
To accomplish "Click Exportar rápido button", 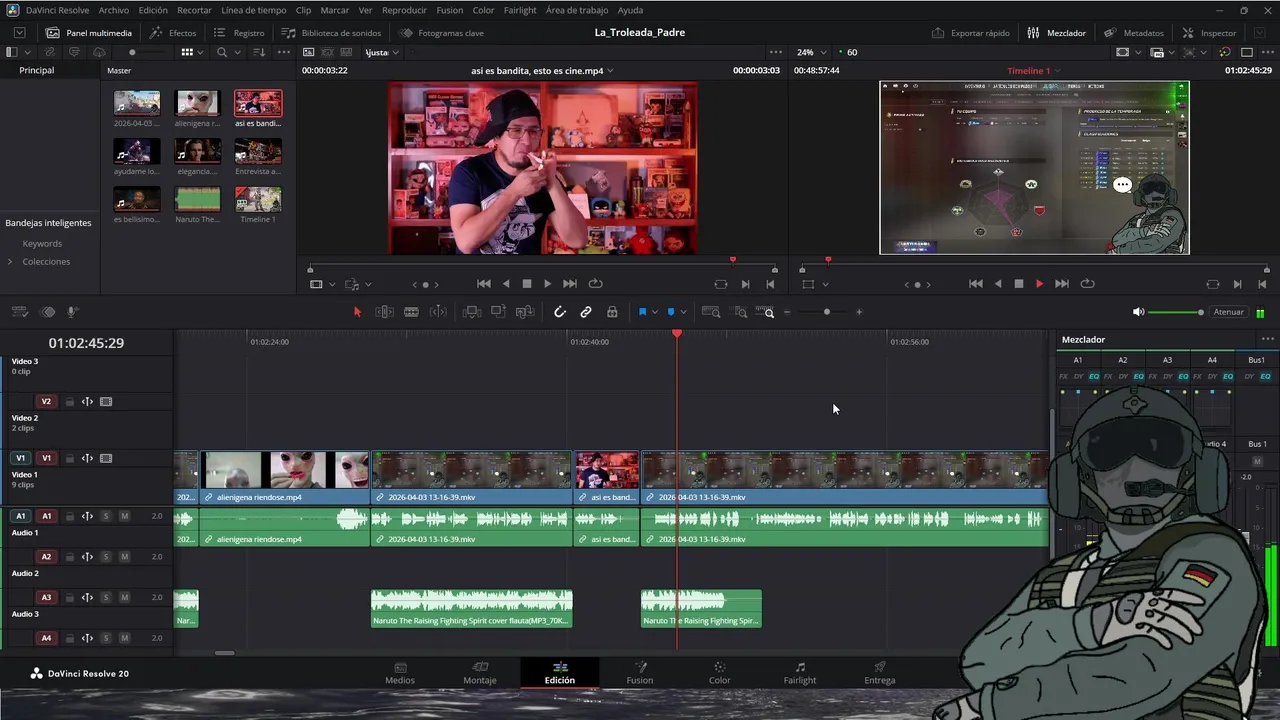I will point(970,33).
